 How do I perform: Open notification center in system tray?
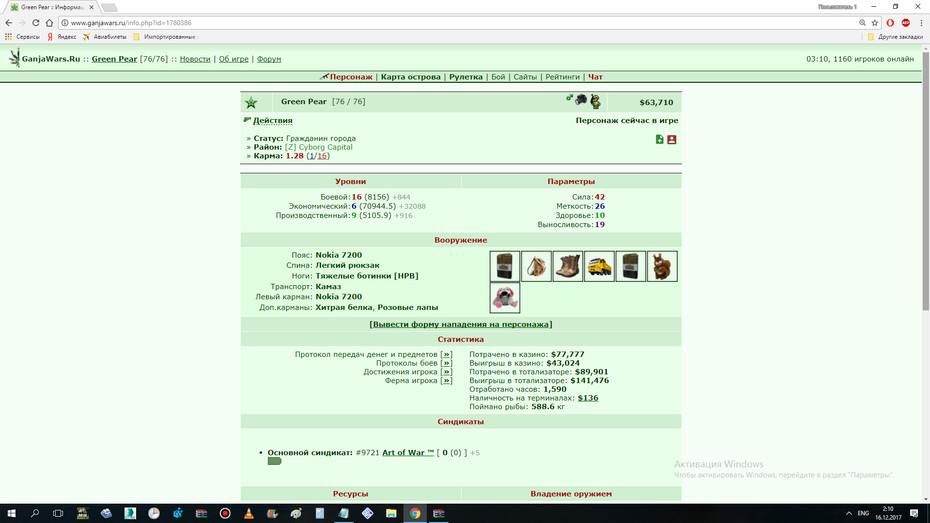pyautogui.click(x=914, y=514)
